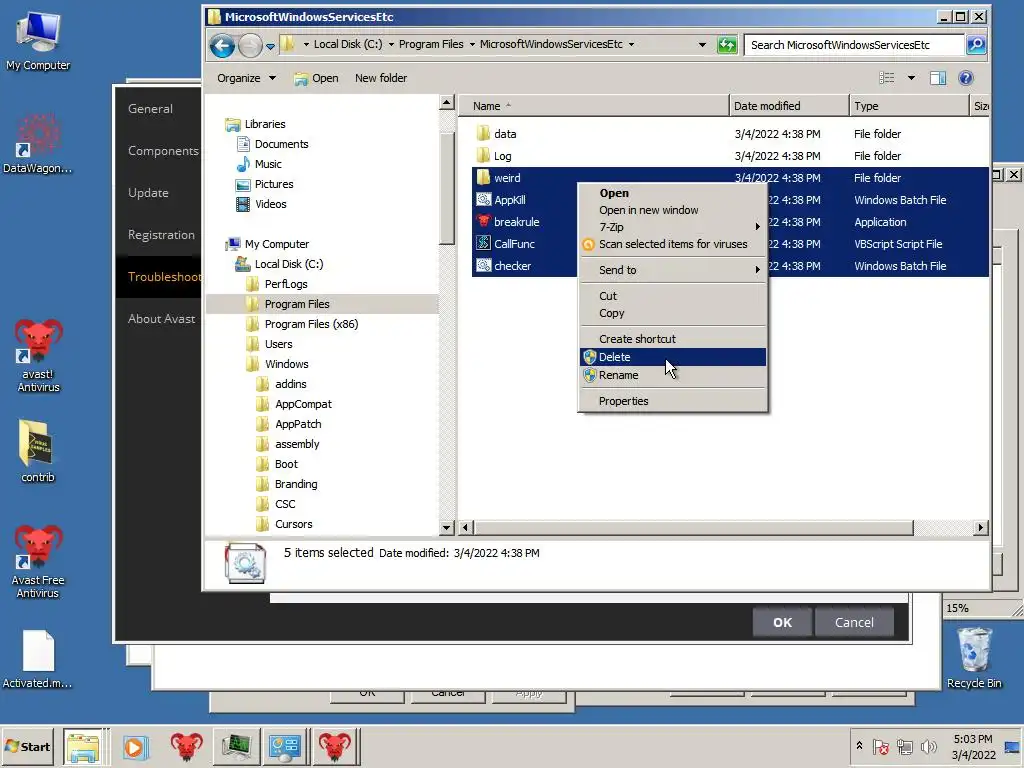Image resolution: width=1024 pixels, height=768 pixels.
Task: Choose Create shortcut from the context menu
Action: [673, 339]
